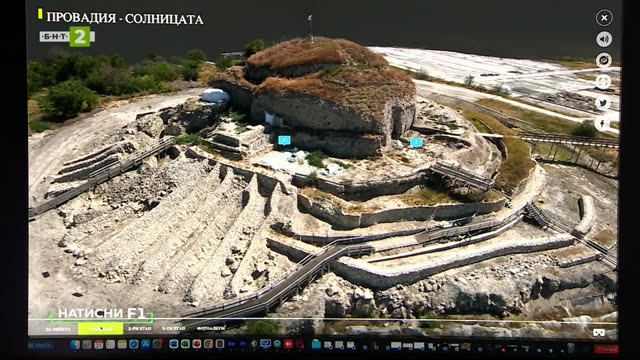Click the БНТ 2 channel logo
Image resolution: width=640 pixels, height=360 pixels.
click(67, 37)
